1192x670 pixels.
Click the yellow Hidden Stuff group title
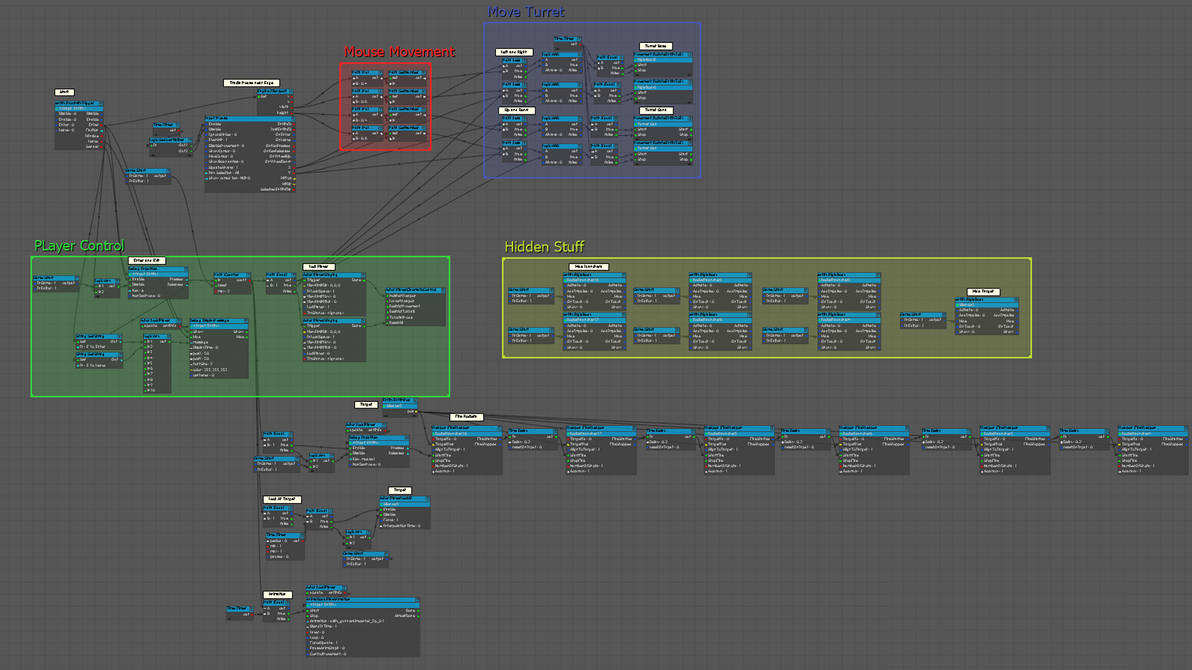tap(544, 246)
